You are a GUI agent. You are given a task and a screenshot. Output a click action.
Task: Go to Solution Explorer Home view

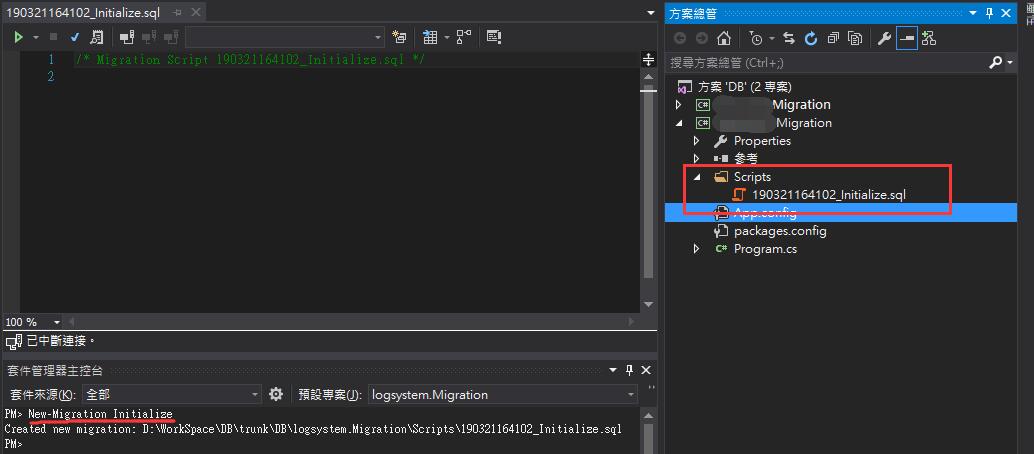click(x=723, y=38)
